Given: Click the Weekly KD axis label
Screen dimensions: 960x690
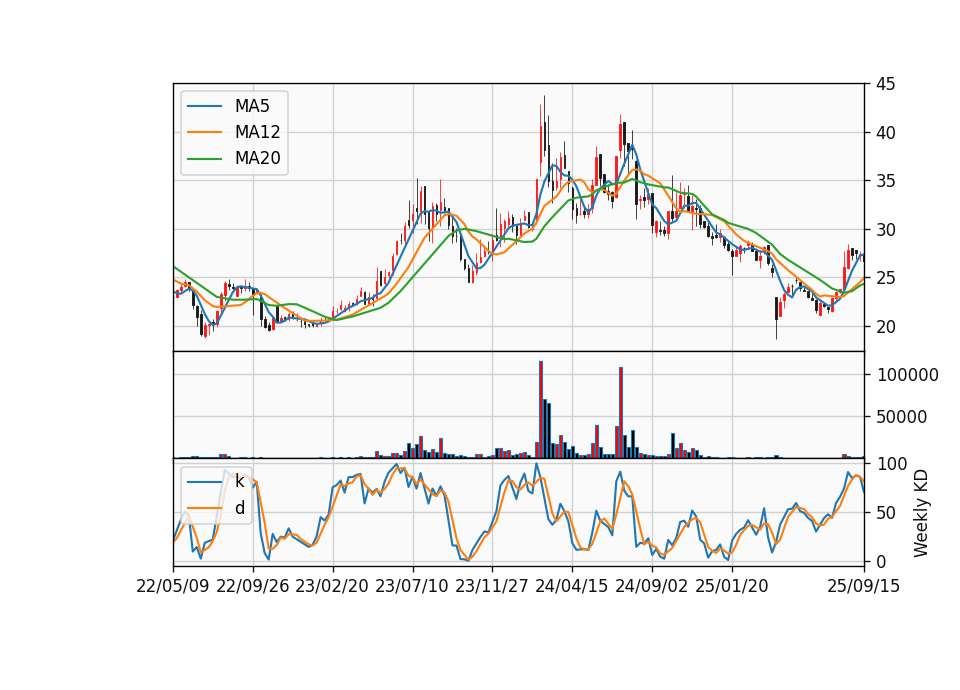Looking at the screenshot, I should point(921,513).
